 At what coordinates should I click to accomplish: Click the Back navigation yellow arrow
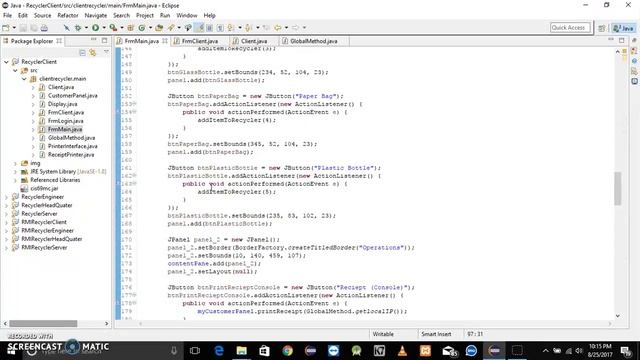point(278,28)
